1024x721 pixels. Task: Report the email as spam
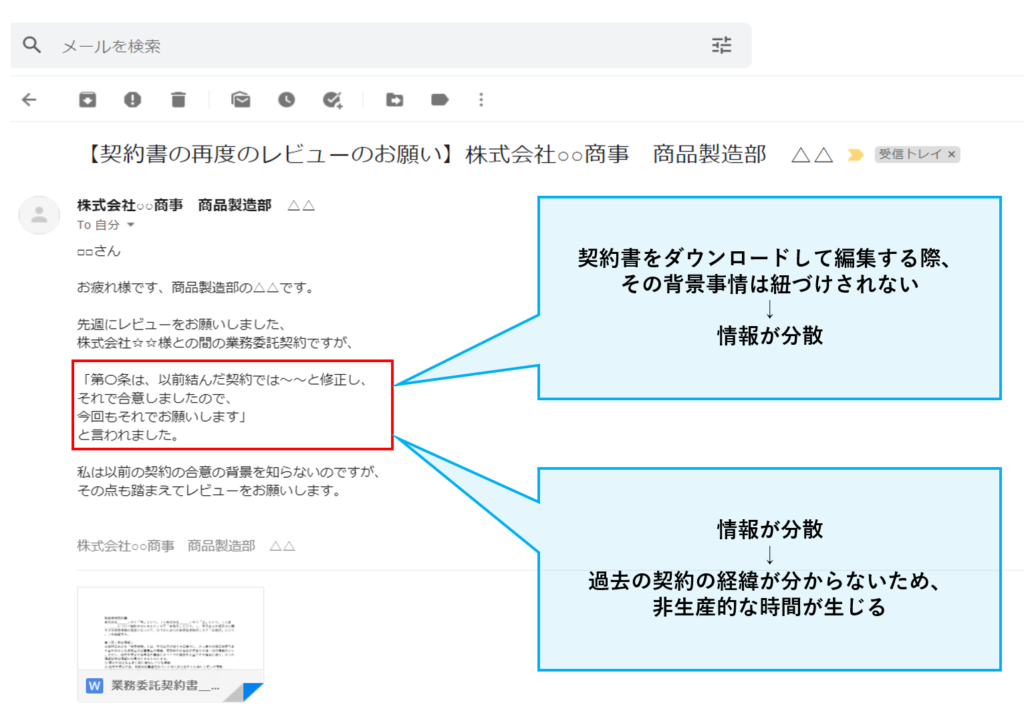(x=132, y=100)
